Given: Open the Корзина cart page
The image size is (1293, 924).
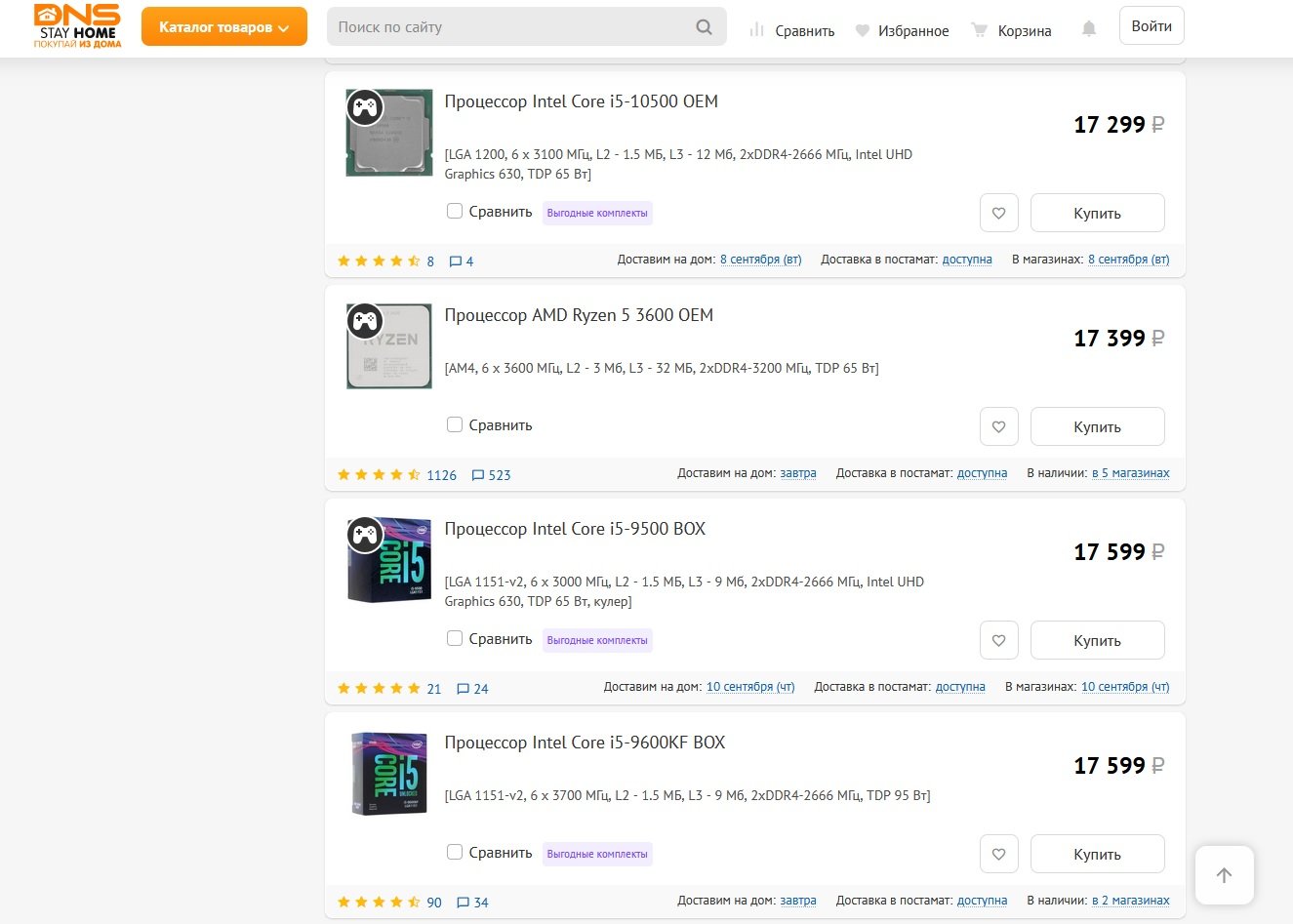Looking at the screenshot, I should [x=1012, y=31].
